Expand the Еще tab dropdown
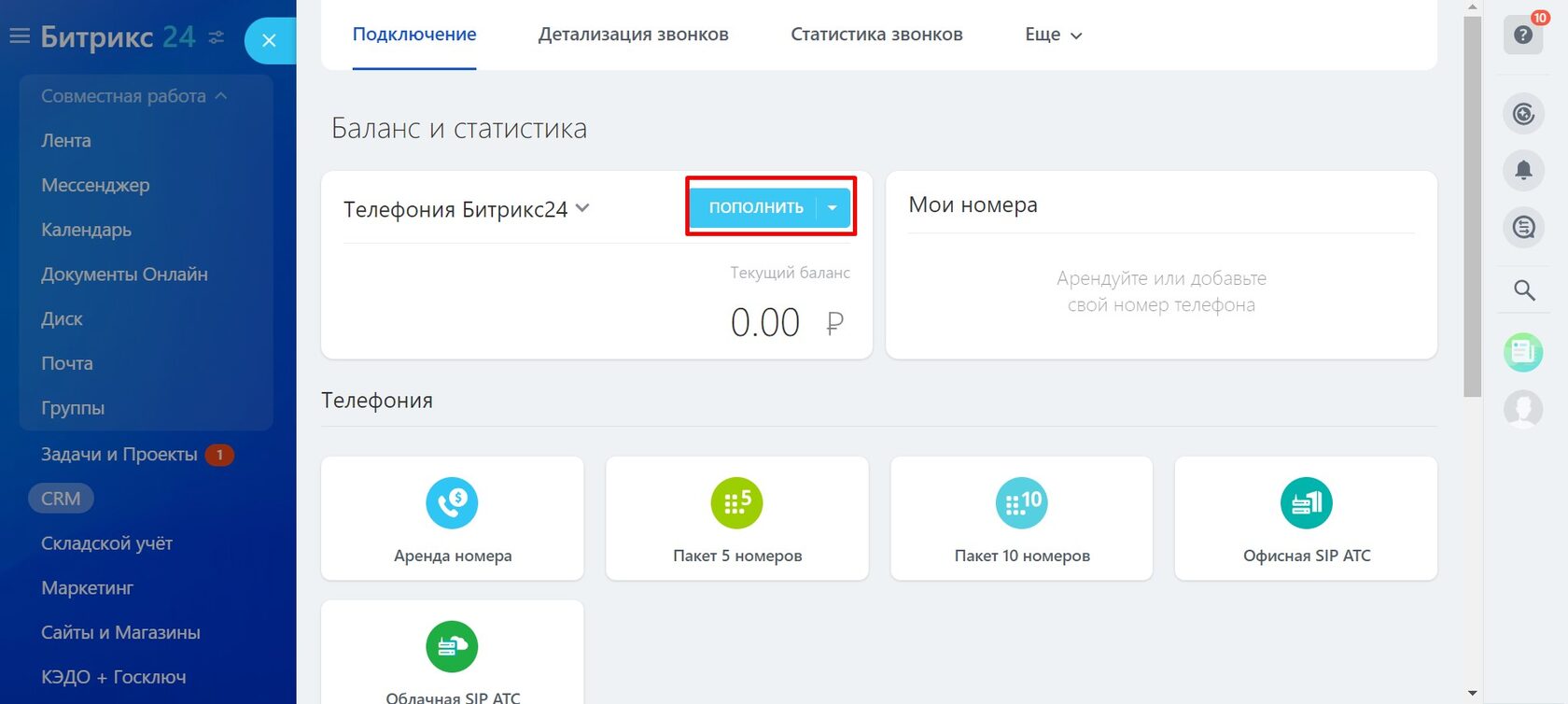 [1053, 35]
